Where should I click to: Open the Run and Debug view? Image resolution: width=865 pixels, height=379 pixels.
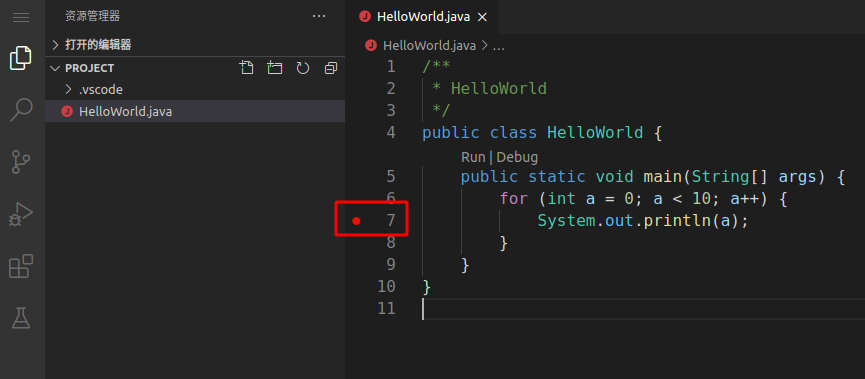pos(21,214)
